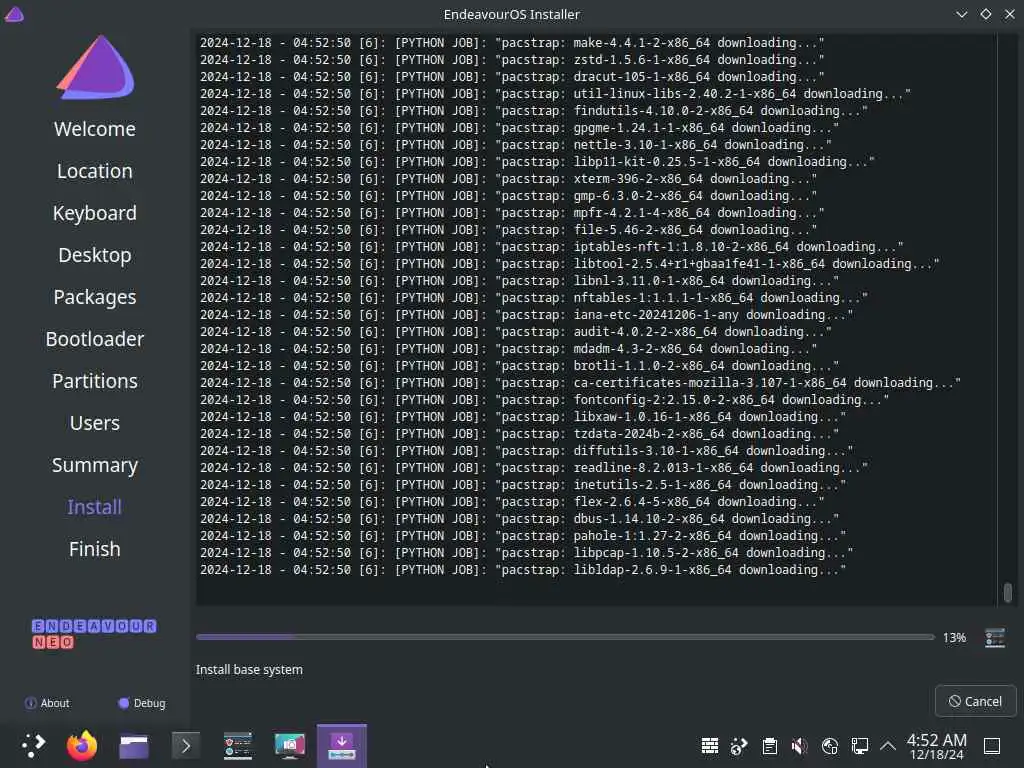The width and height of the screenshot is (1024, 768).
Task: Select the Packages step in sidebar
Action: (x=95, y=297)
